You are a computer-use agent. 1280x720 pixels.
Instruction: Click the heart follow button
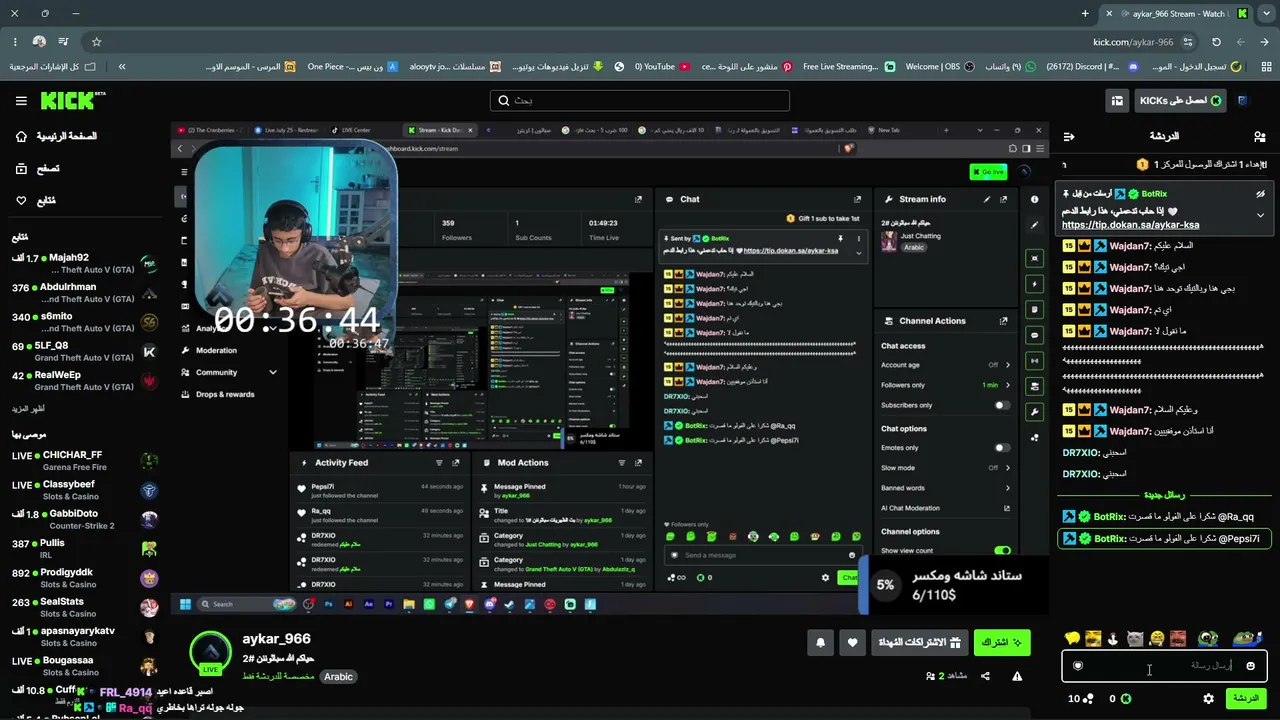(x=852, y=642)
